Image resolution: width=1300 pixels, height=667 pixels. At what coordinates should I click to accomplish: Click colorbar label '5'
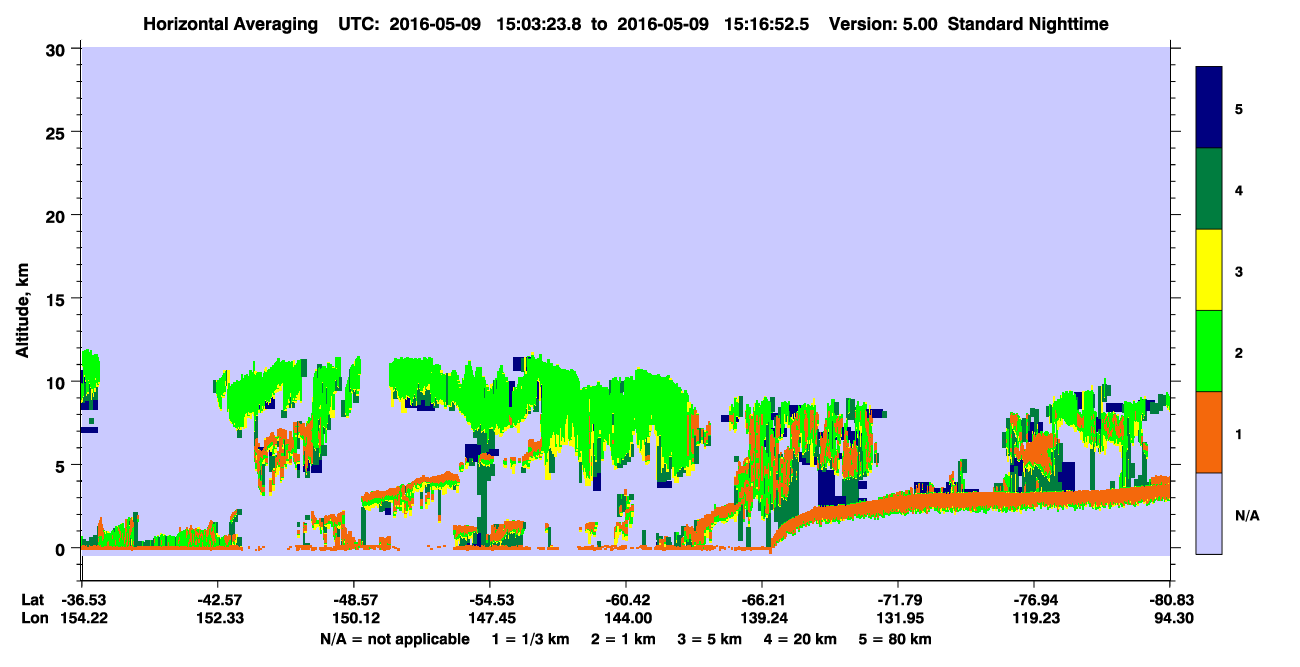pyautogui.click(x=1239, y=108)
